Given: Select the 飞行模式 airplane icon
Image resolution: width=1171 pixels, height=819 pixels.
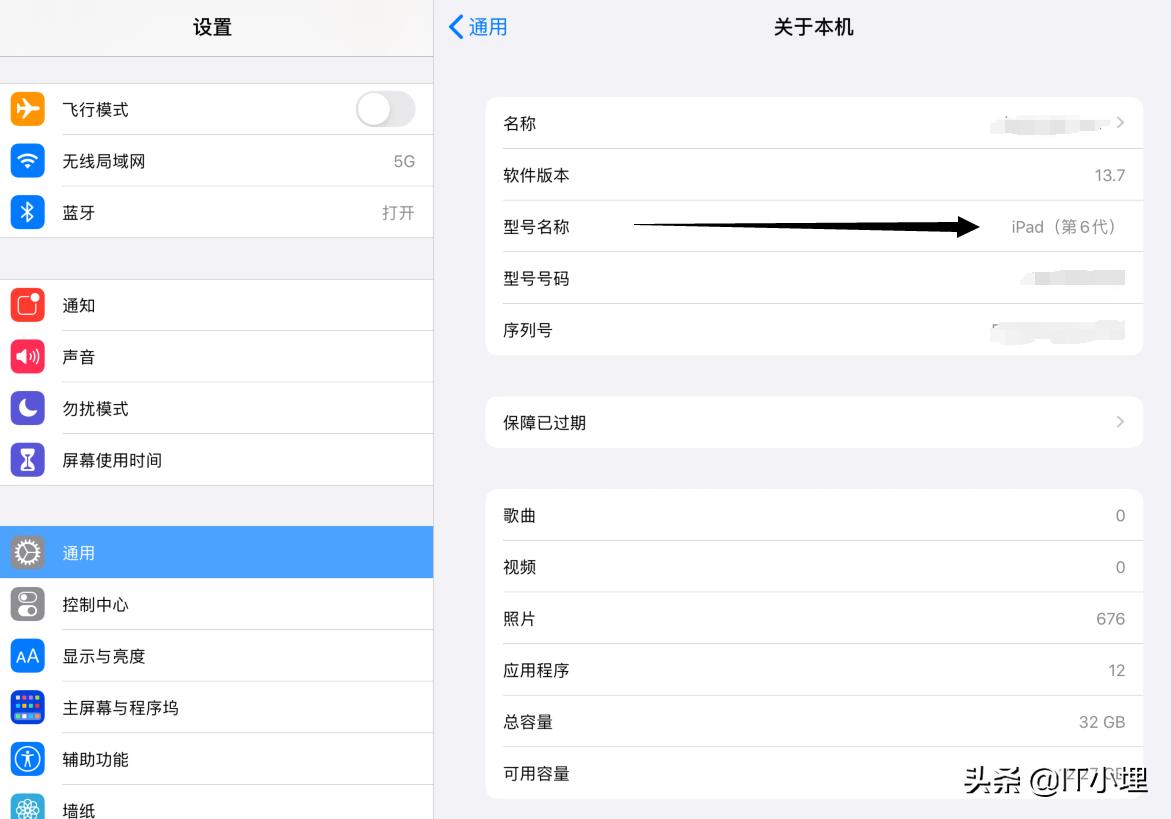Looking at the screenshot, I should coord(27,109).
